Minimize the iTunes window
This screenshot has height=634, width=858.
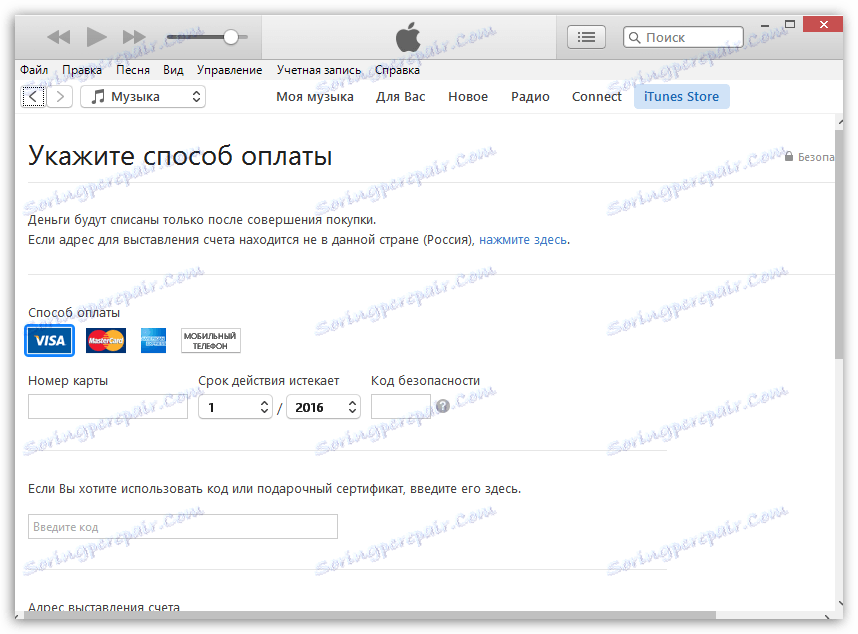(765, 26)
